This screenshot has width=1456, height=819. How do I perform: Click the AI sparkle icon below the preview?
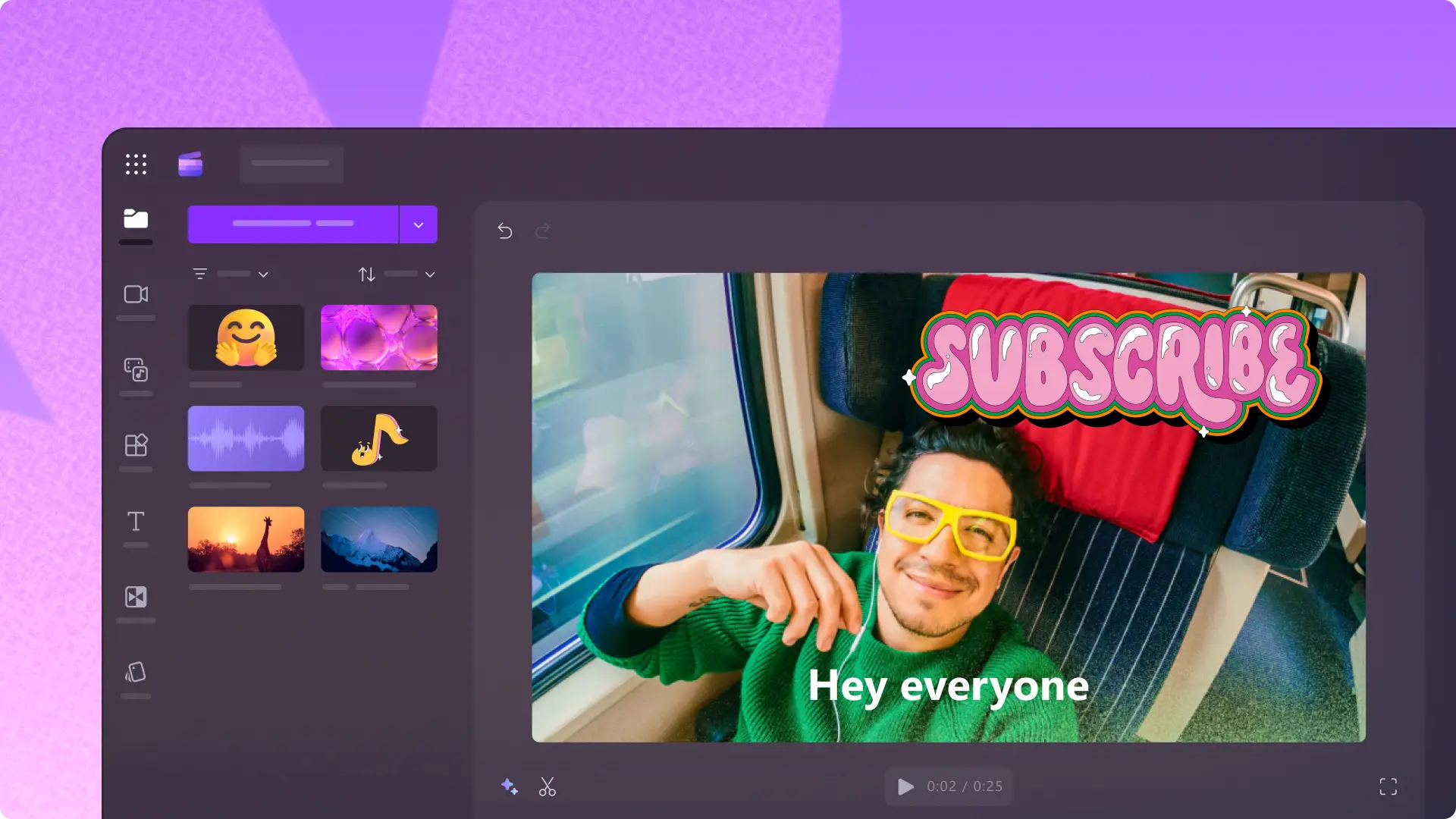(510, 787)
